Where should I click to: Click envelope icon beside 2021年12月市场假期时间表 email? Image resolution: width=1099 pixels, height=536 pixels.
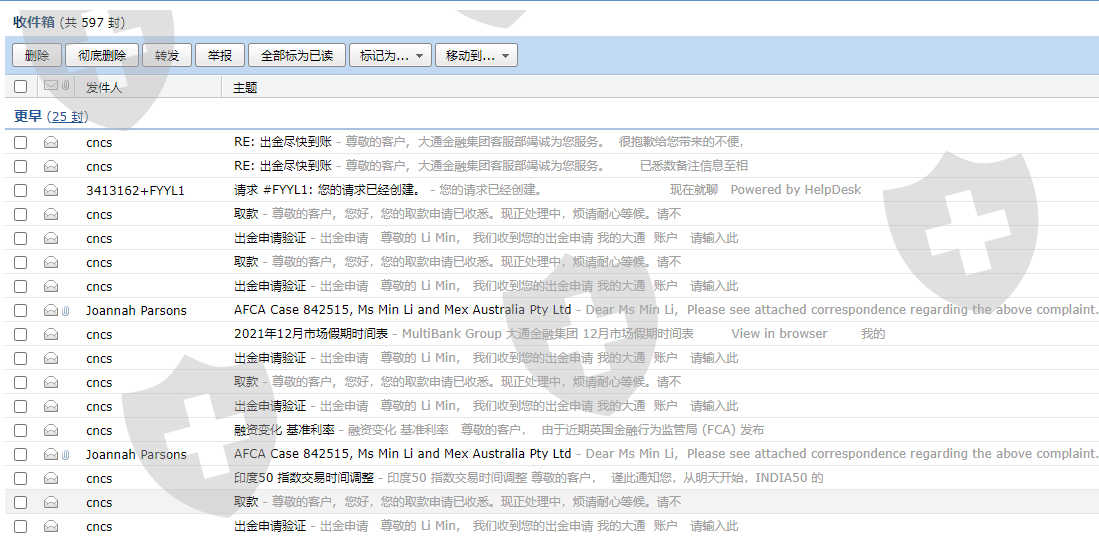coord(50,335)
